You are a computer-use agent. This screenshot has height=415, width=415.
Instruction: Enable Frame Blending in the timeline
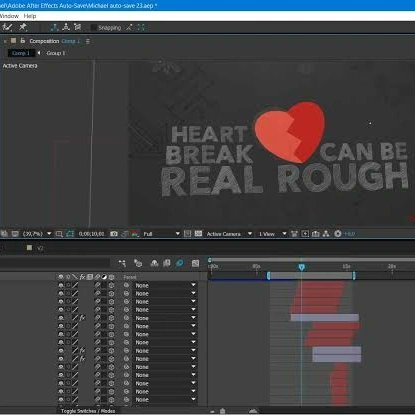(167, 263)
